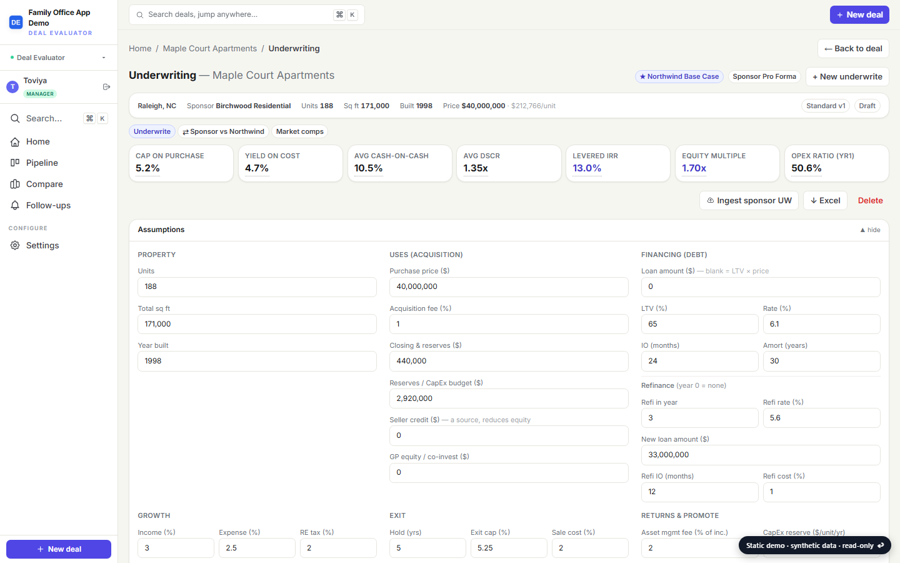Click the sidebar bottom New deal button
Viewport: 900px width, 563px height.
(59, 549)
